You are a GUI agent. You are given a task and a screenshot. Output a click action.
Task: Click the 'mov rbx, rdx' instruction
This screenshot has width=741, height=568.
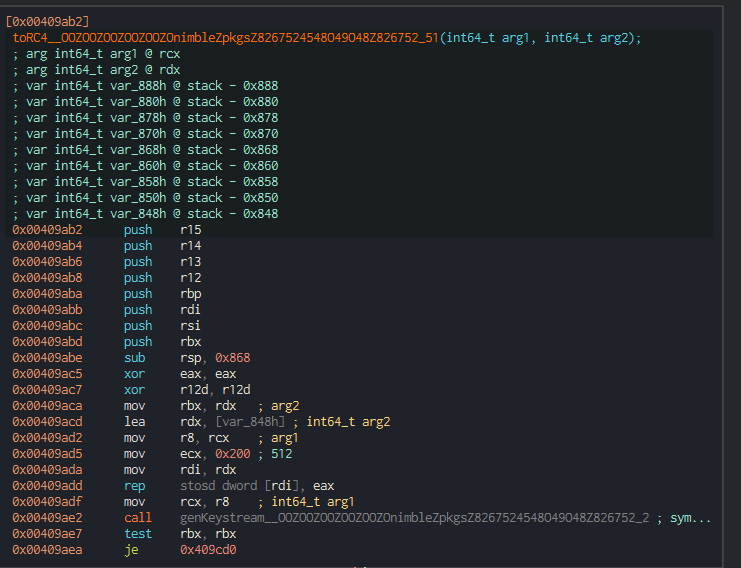coord(180,406)
